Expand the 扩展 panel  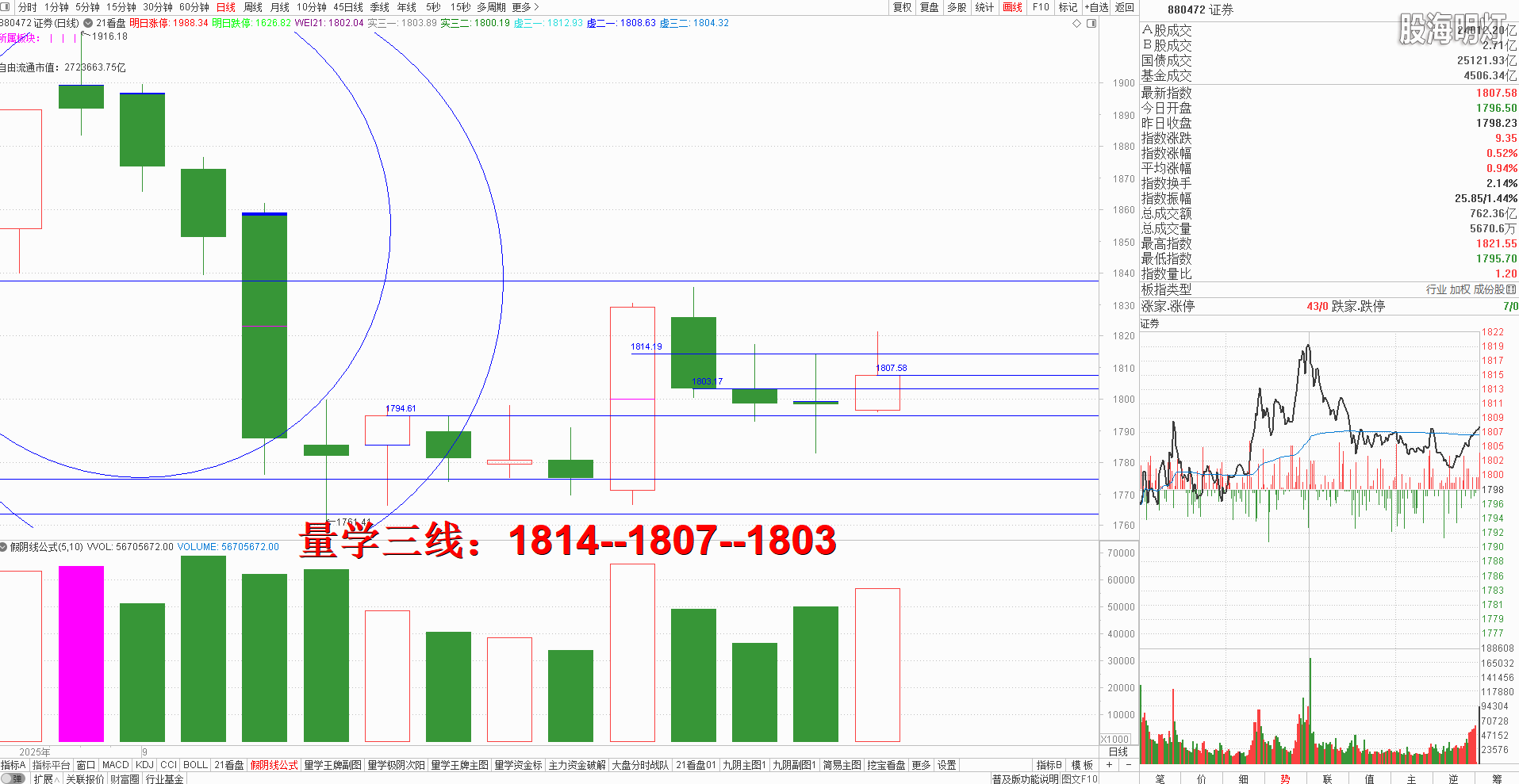(x=46, y=778)
